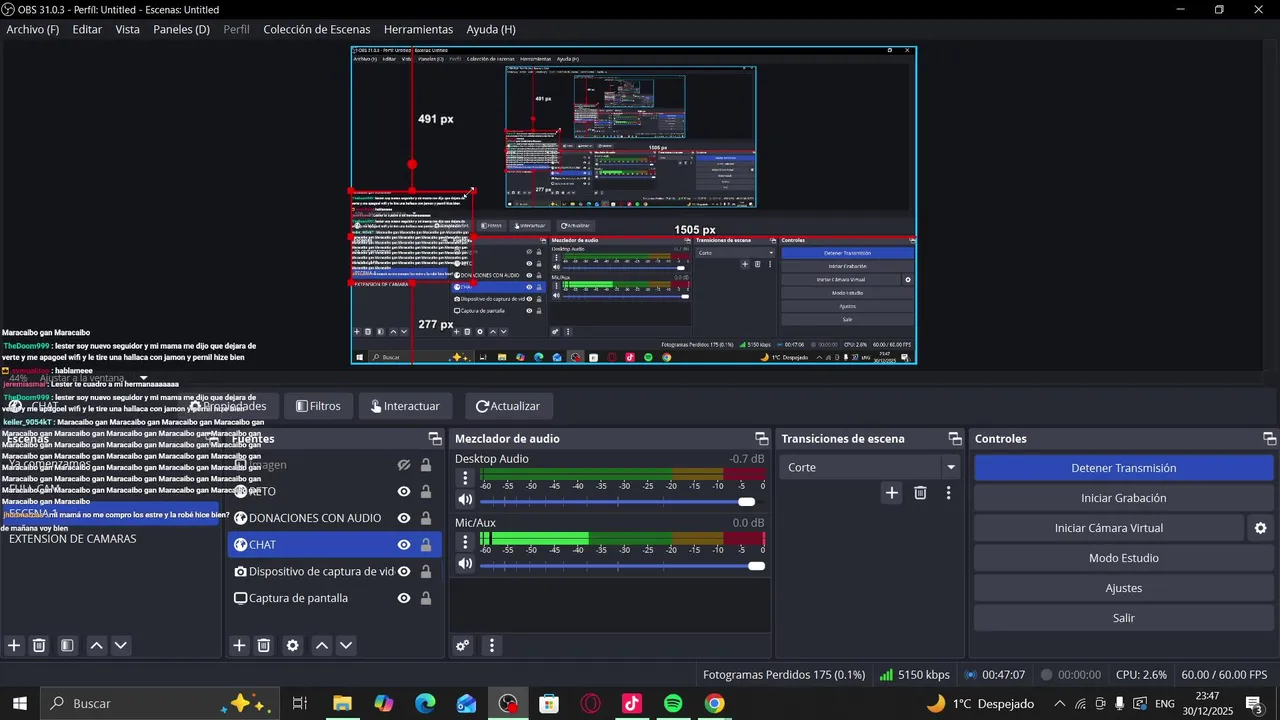Viewport: 1280px width, 720px height.
Task: Mute Desktop Audio with speaker icon
Action: coord(465,500)
